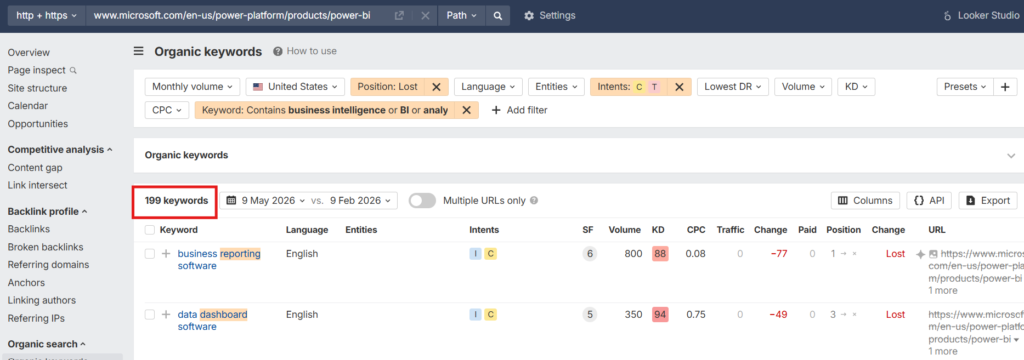Clear the URL input with X icon
Screen dimensions: 1024x360
(425, 16)
